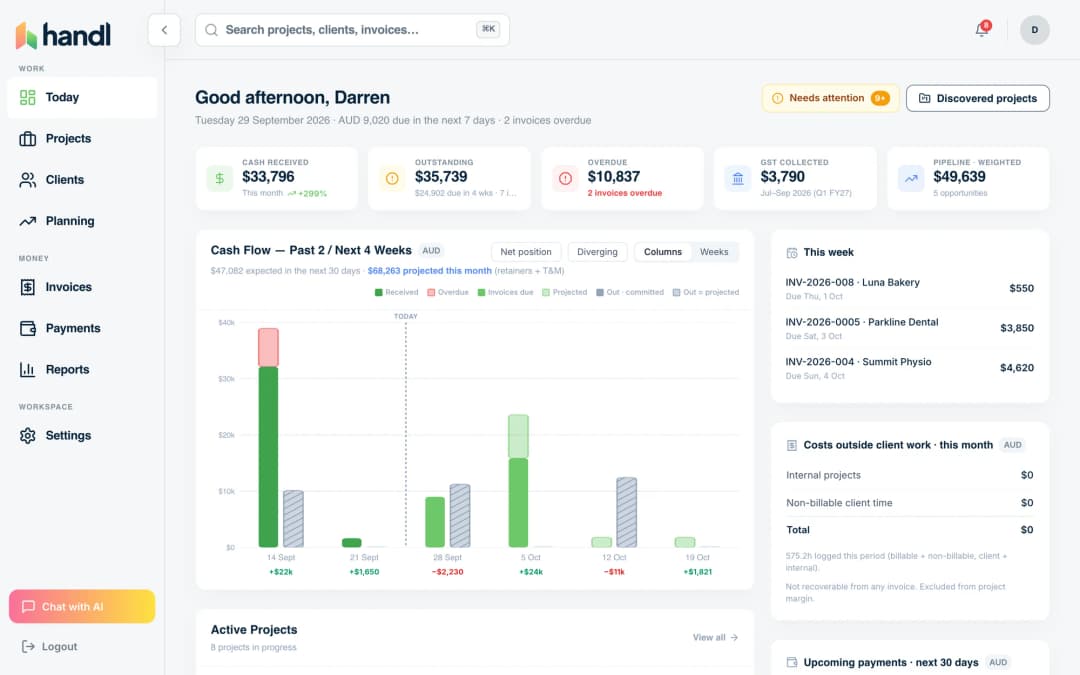Screen dimensions: 1080x675
Task: Click the GST Collected bank icon
Action: click(x=738, y=179)
